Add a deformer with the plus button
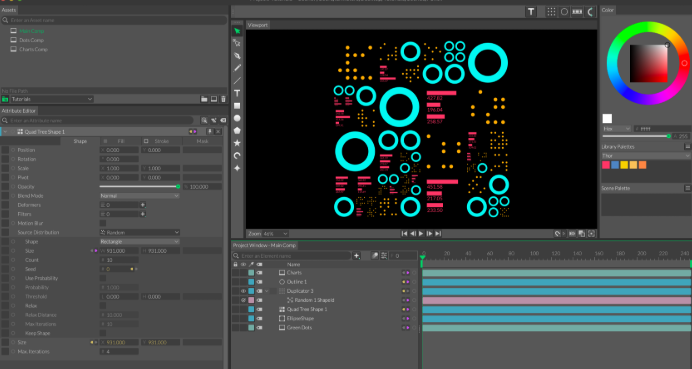The height and width of the screenshot is (369, 692). tap(143, 205)
